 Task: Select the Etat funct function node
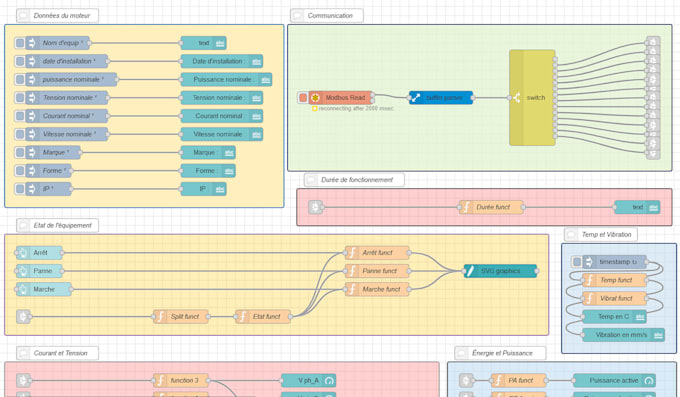(263, 316)
